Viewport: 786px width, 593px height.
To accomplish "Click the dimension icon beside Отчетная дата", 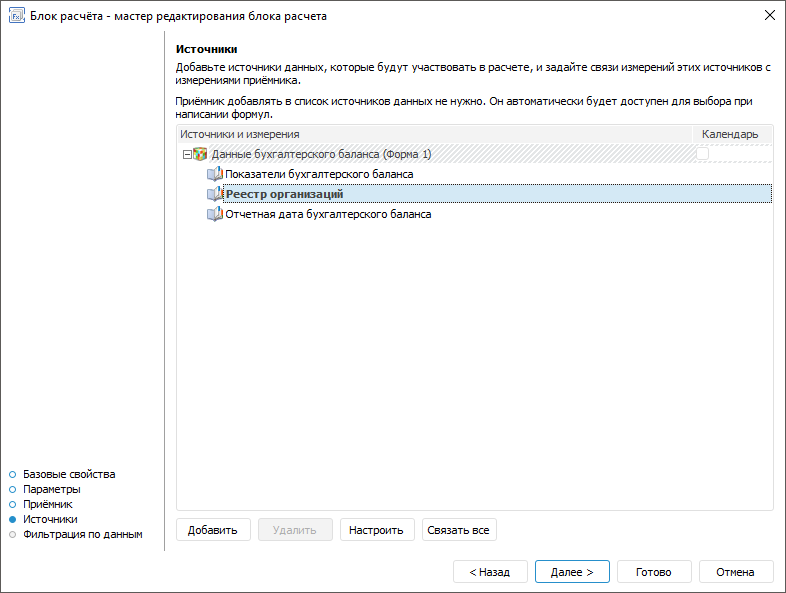I will tap(215, 214).
